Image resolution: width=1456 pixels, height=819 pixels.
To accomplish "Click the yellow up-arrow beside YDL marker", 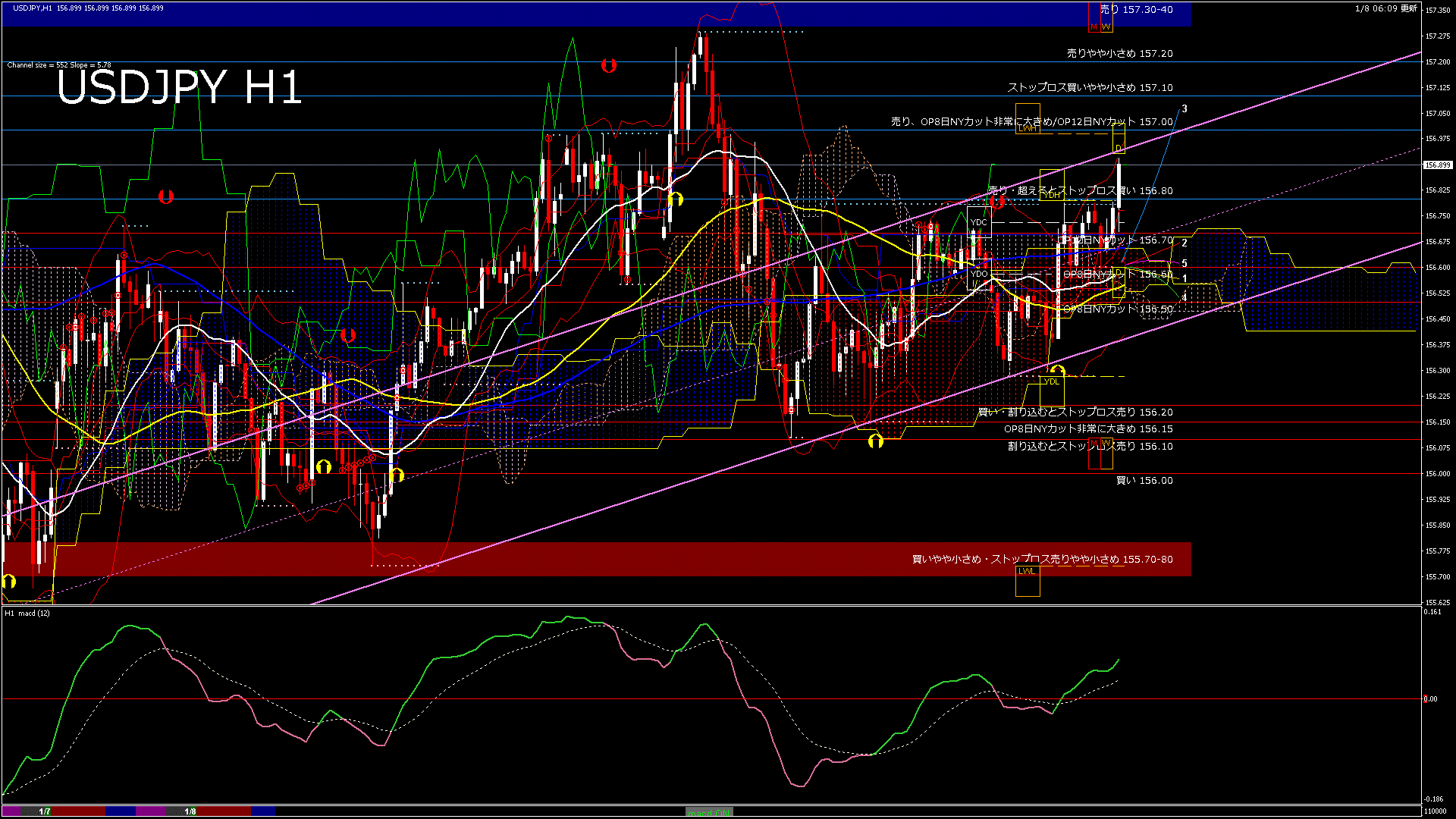I will point(1057,371).
